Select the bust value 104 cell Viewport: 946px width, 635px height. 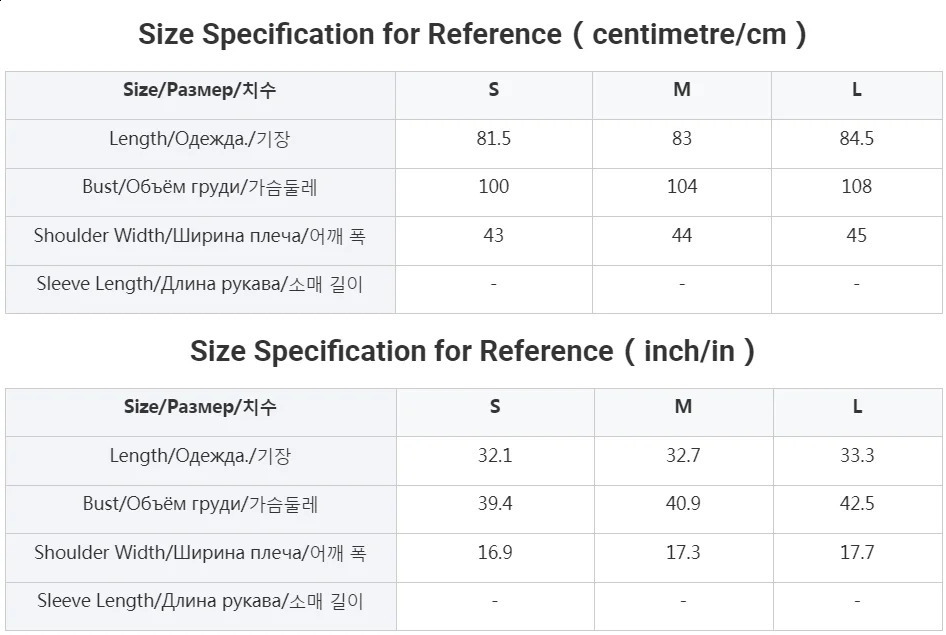[x=682, y=187]
